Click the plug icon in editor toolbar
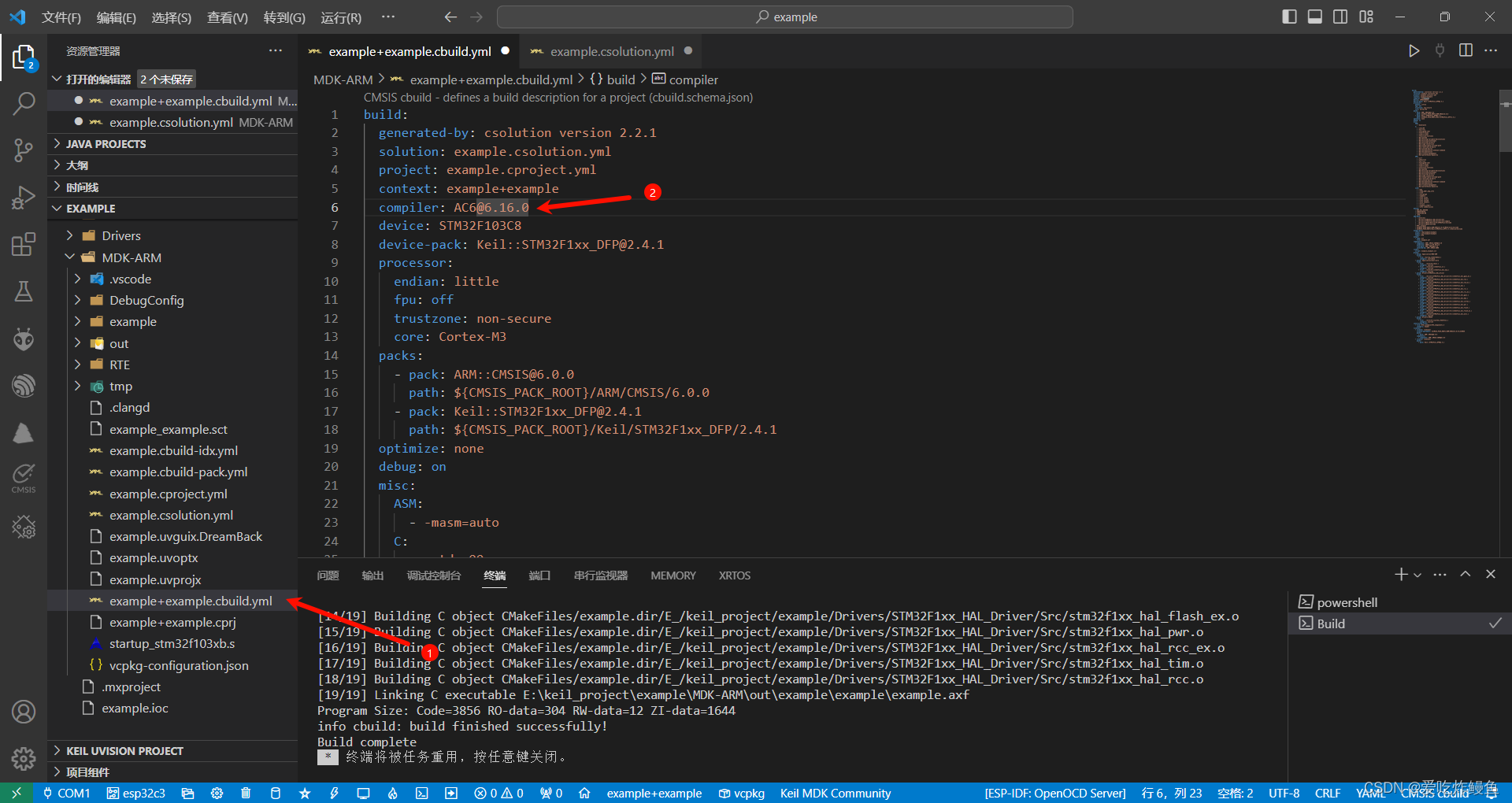 pyautogui.click(x=1440, y=51)
